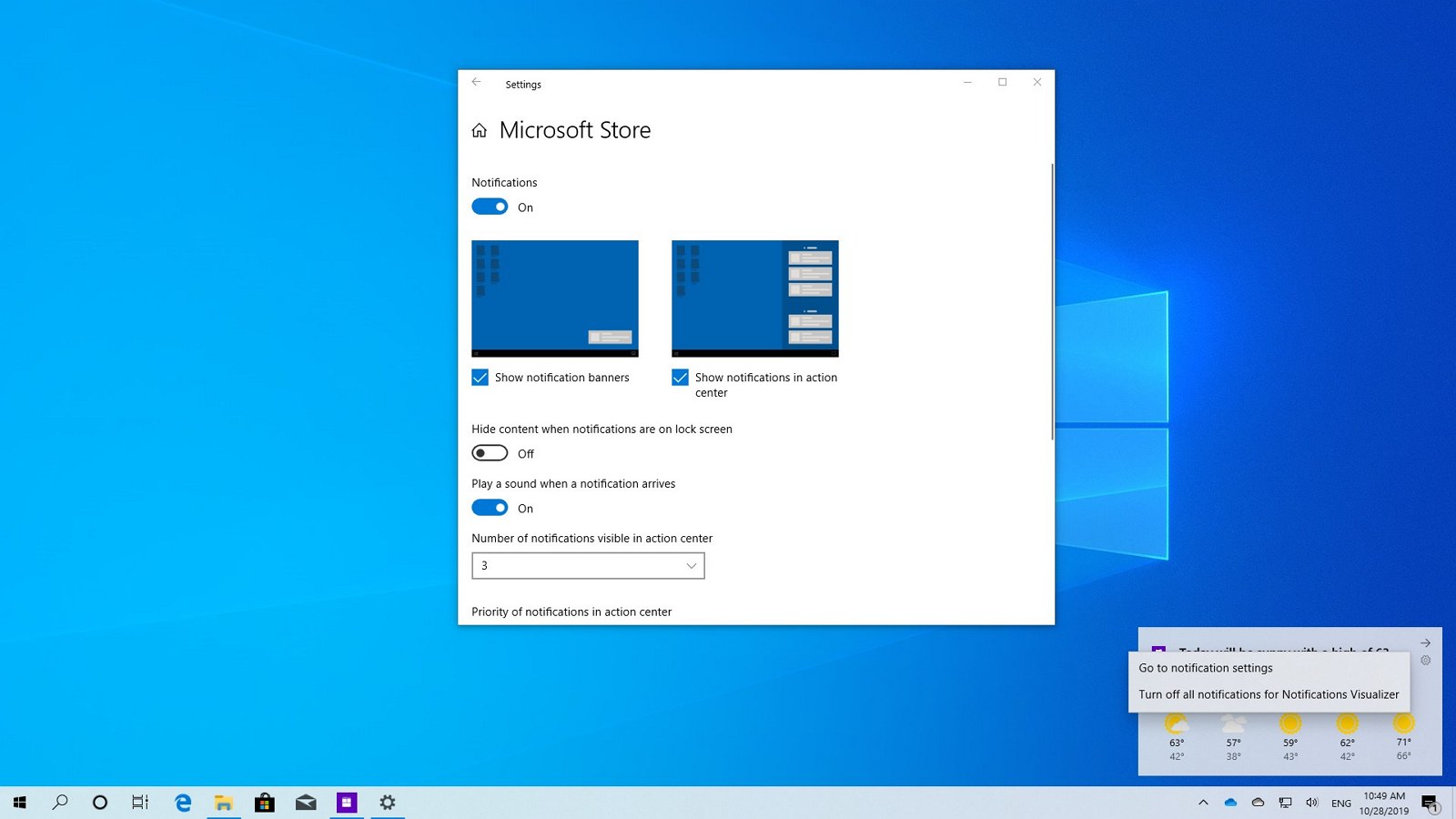Open Cortana circle icon
The height and width of the screenshot is (819, 1456).
tap(100, 803)
